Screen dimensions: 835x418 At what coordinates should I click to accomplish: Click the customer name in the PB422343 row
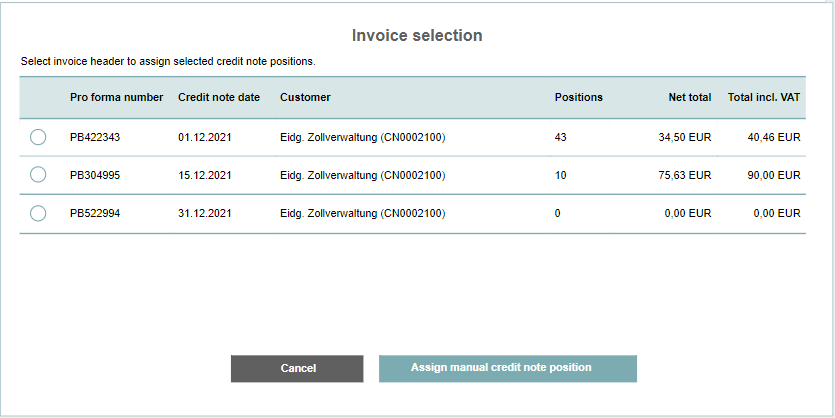[x=362, y=138]
